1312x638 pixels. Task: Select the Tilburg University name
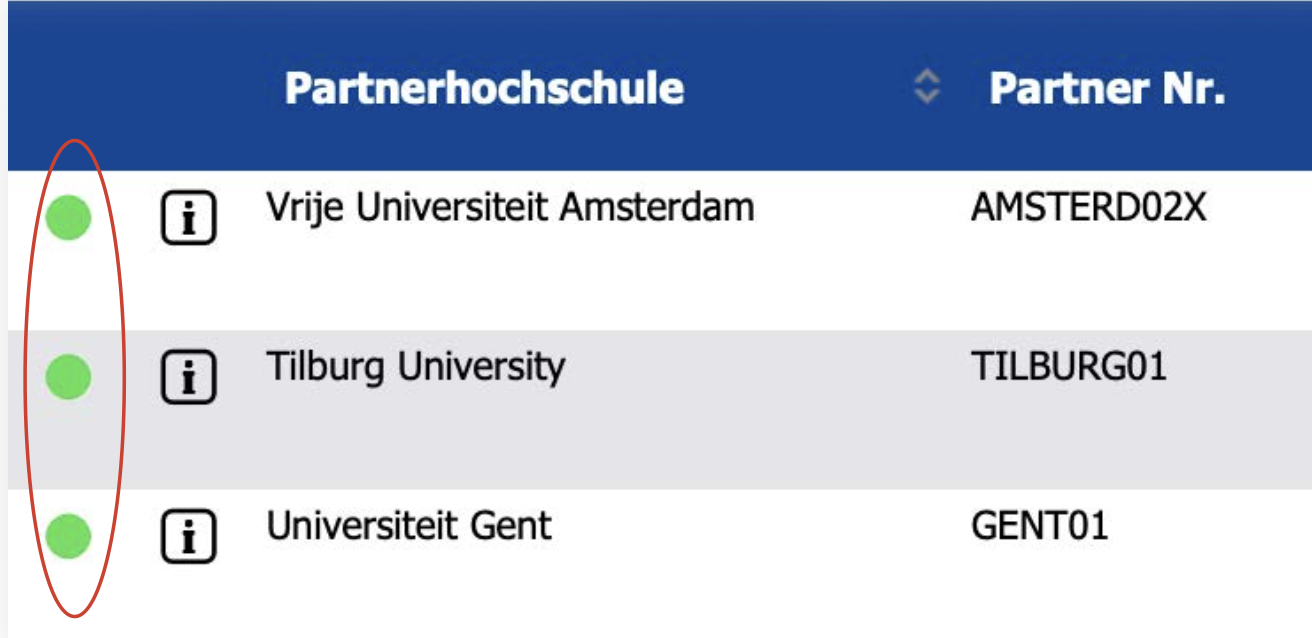tap(415, 367)
